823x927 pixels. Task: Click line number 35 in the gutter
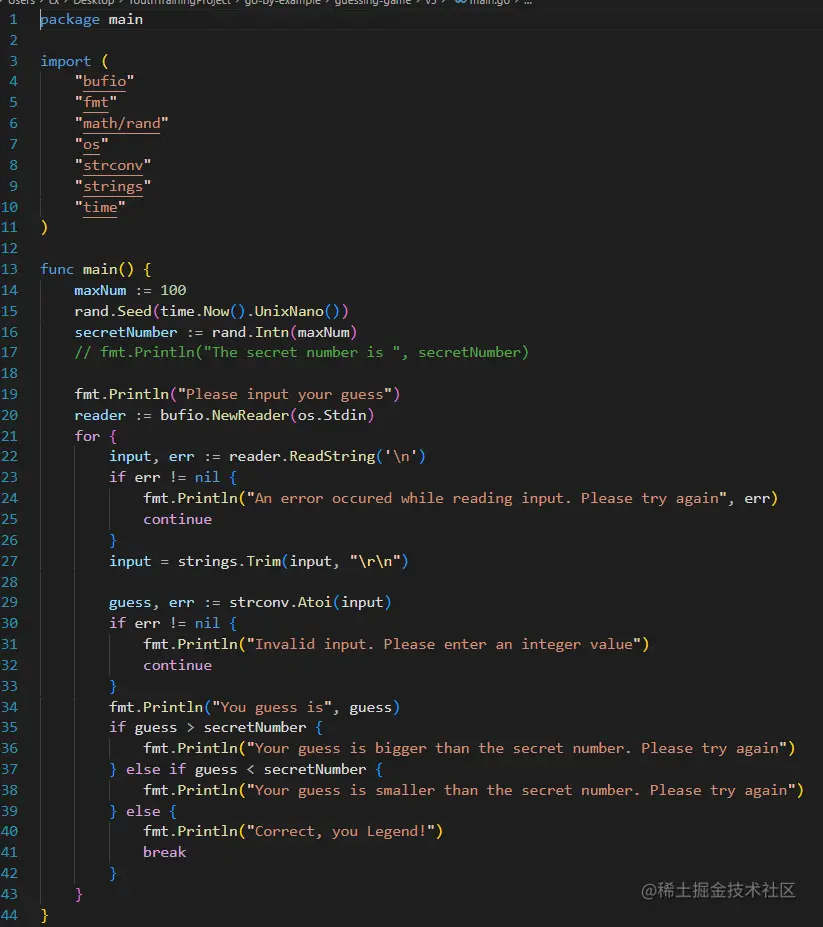9,727
